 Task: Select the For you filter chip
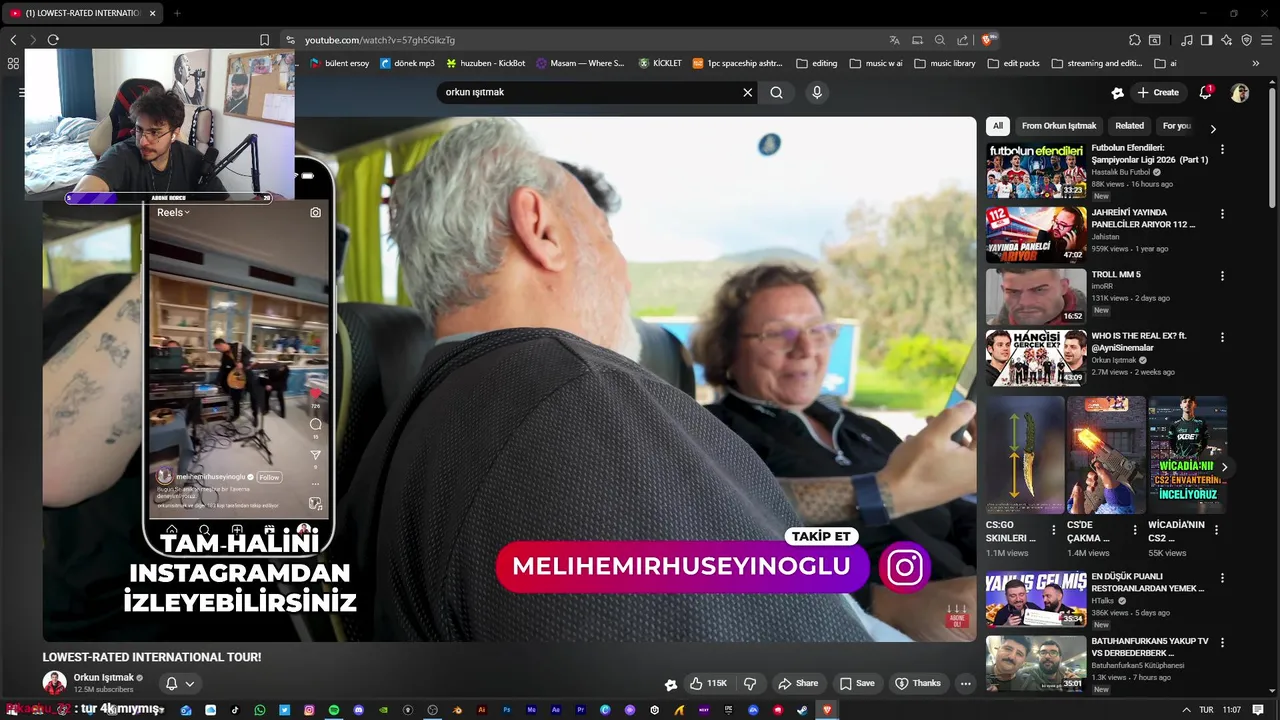click(1177, 126)
